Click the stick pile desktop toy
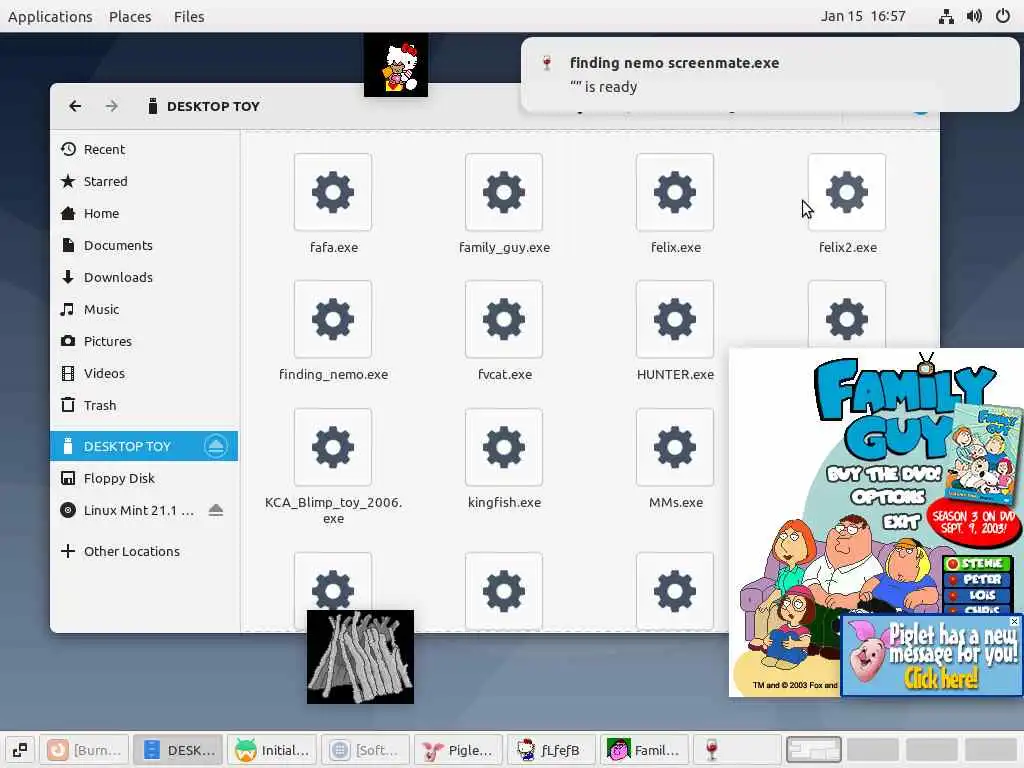 pos(360,657)
